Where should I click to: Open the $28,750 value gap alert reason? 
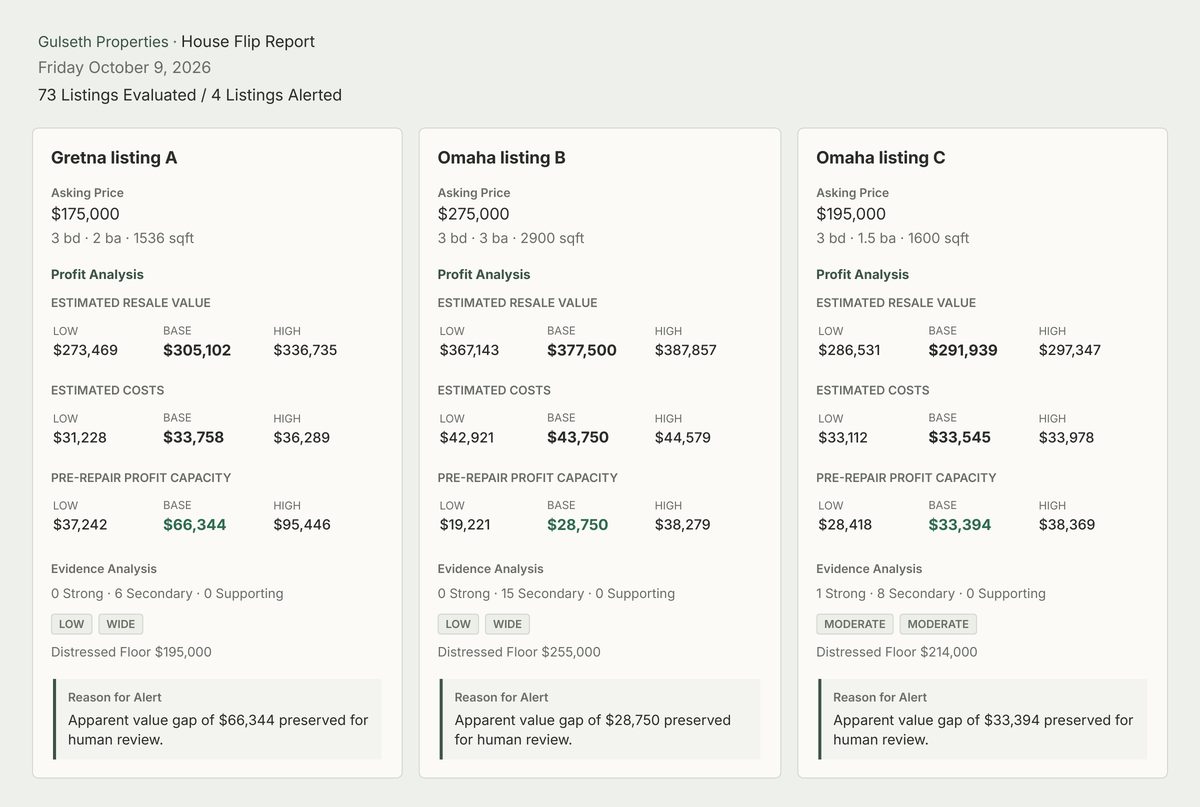point(600,719)
